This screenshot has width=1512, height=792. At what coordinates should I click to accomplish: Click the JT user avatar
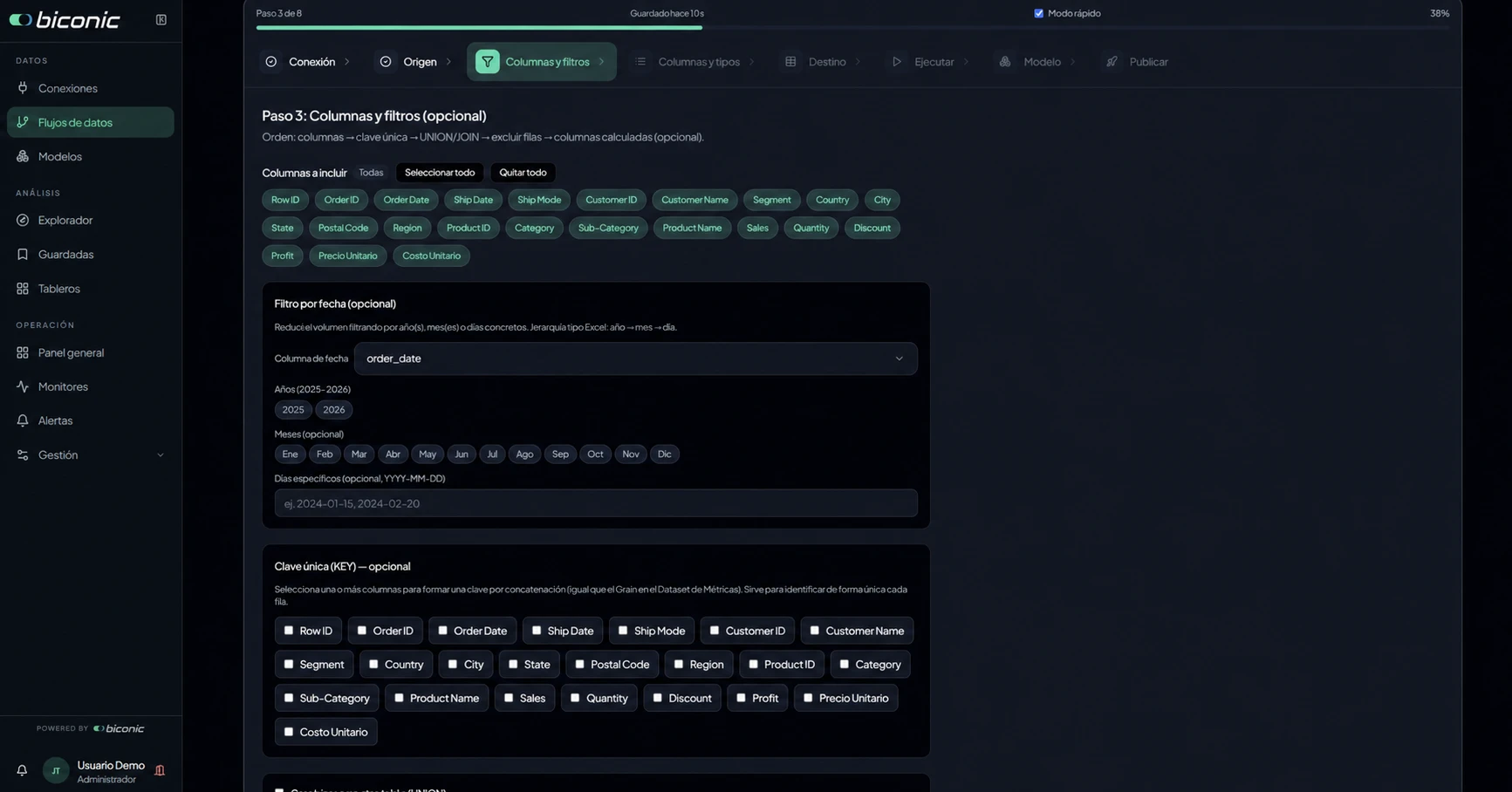[x=56, y=770]
